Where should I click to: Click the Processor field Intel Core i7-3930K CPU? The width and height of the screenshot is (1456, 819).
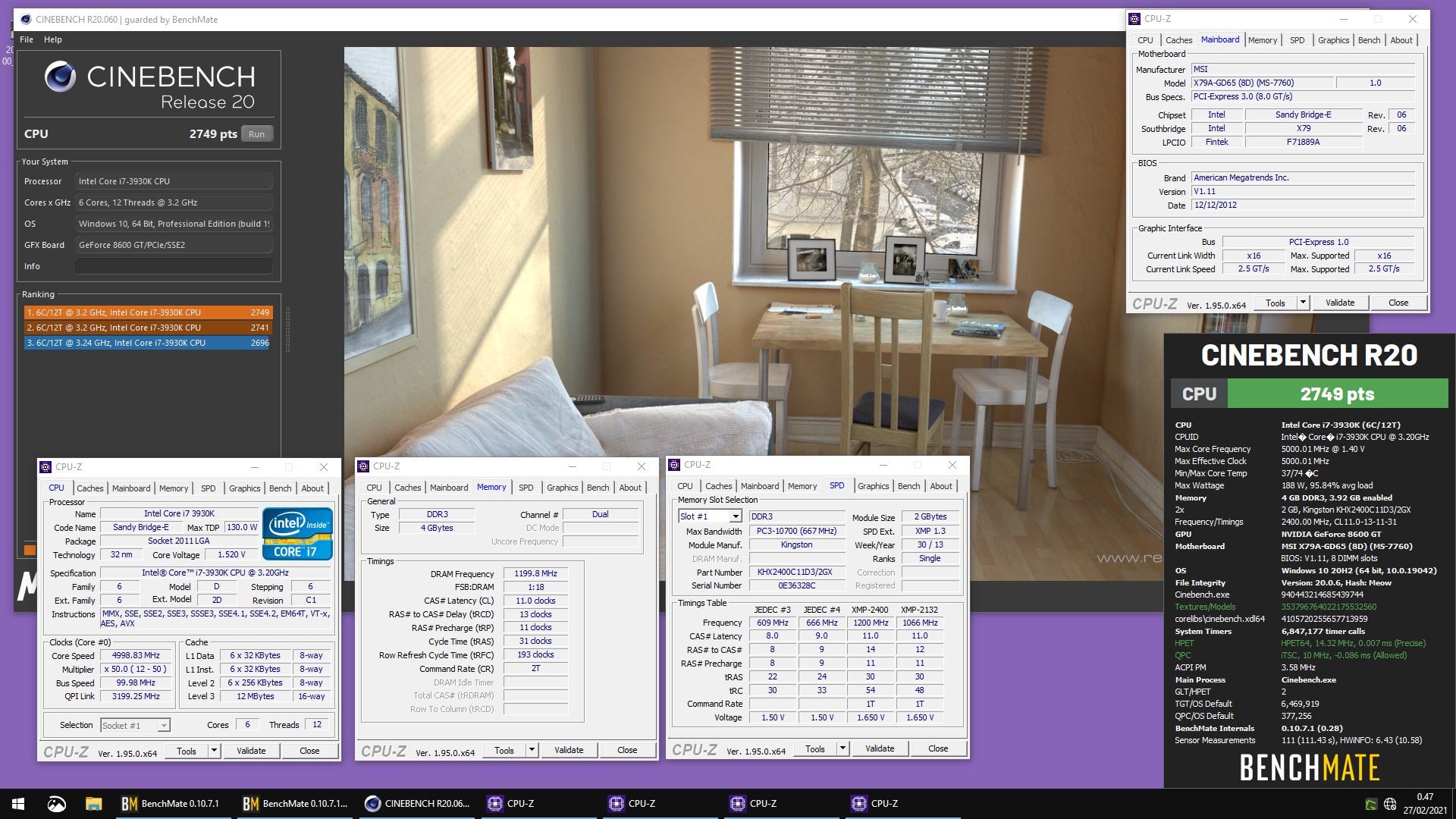[x=174, y=181]
